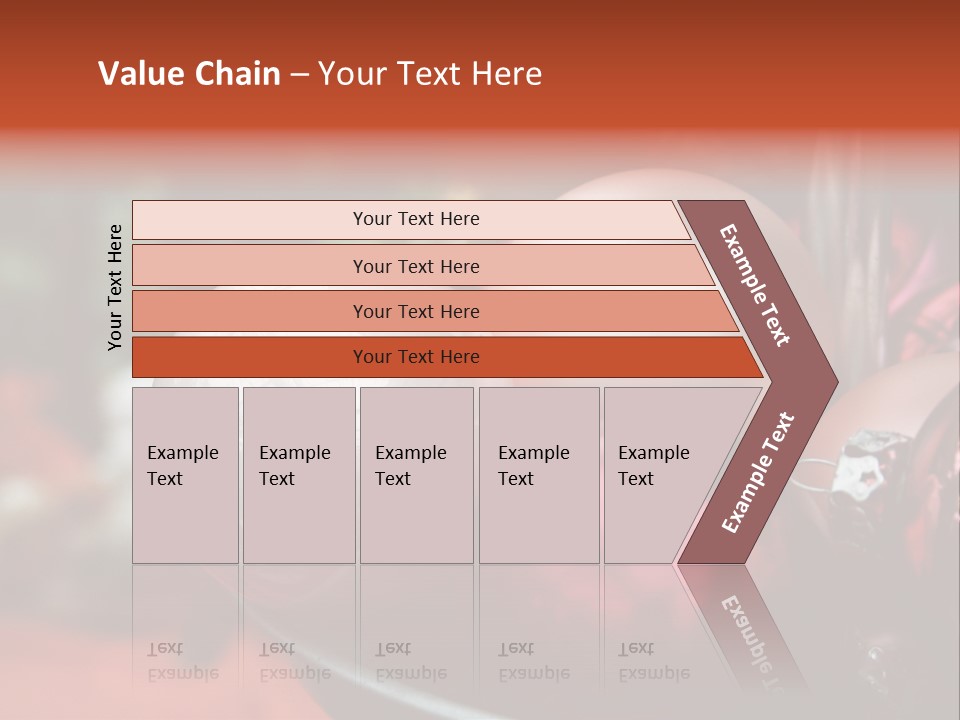
Task: Click the lightest pink 'Your Text Here' bar
Action: 411,220
